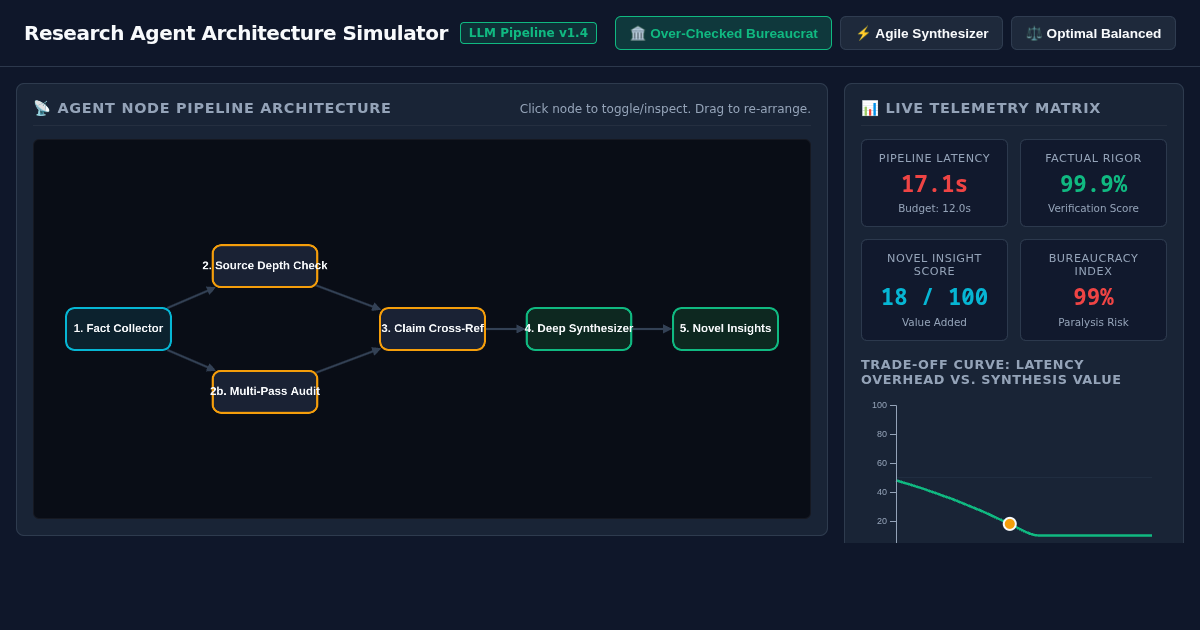Select the Optimal Balanced preset

click(1093, 33)
